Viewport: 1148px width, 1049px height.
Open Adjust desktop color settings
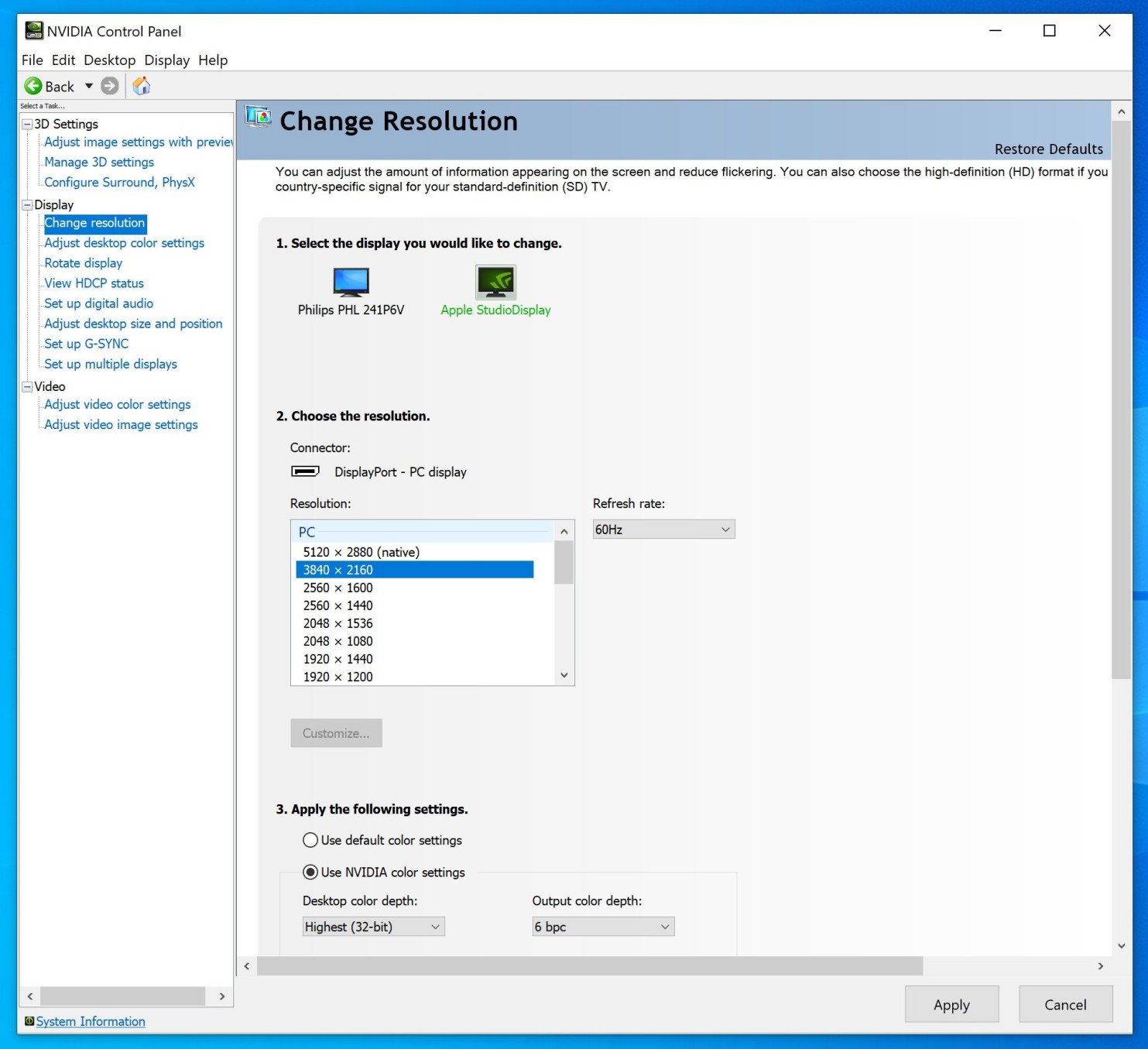tap(124, 243)
